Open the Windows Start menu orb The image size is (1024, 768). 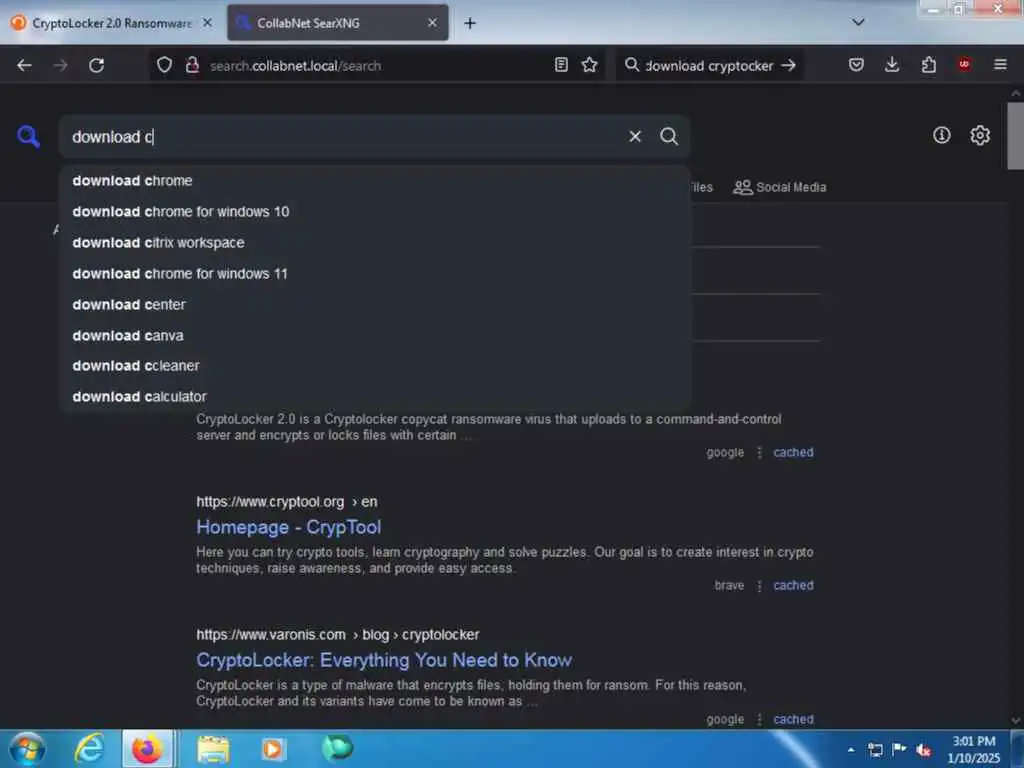pos(27,748)
